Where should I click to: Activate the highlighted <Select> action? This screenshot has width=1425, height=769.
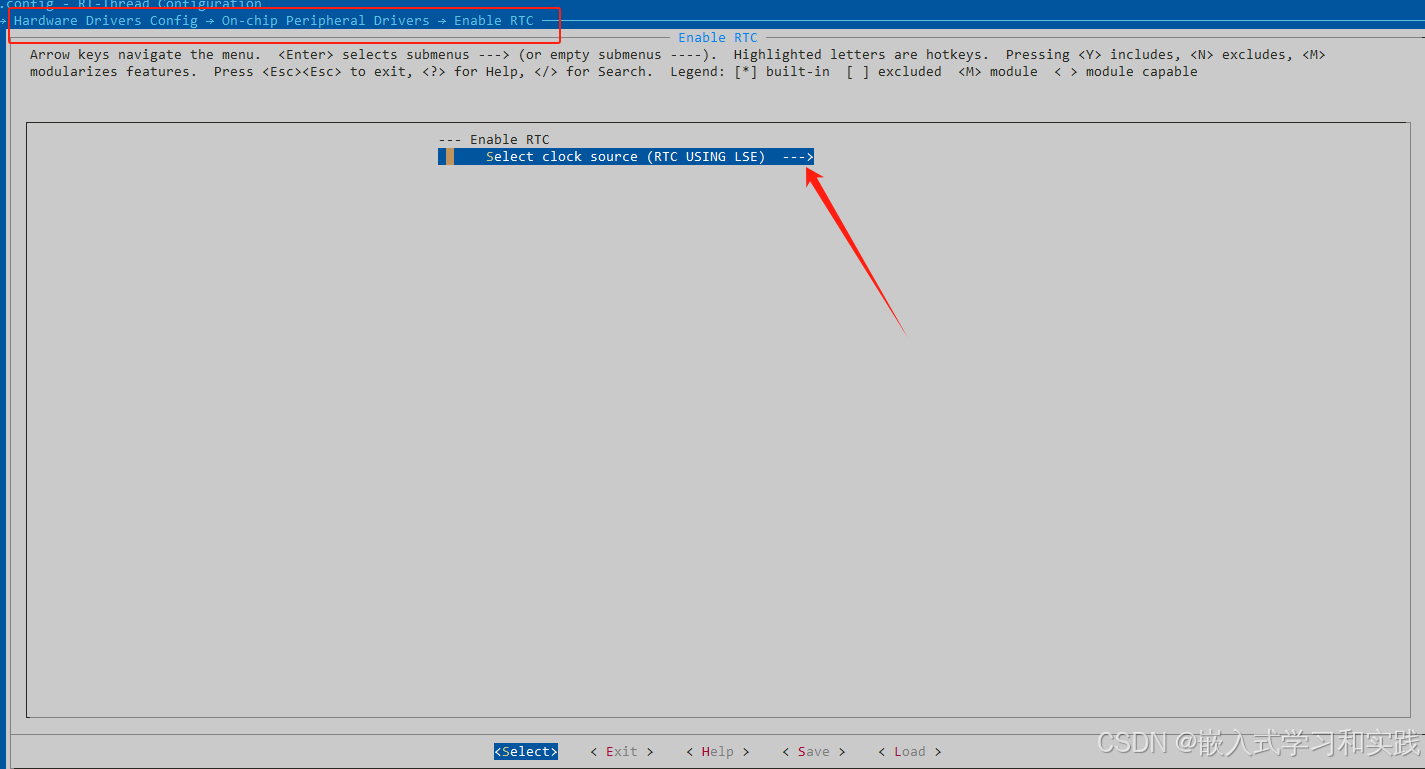[525, 751]
